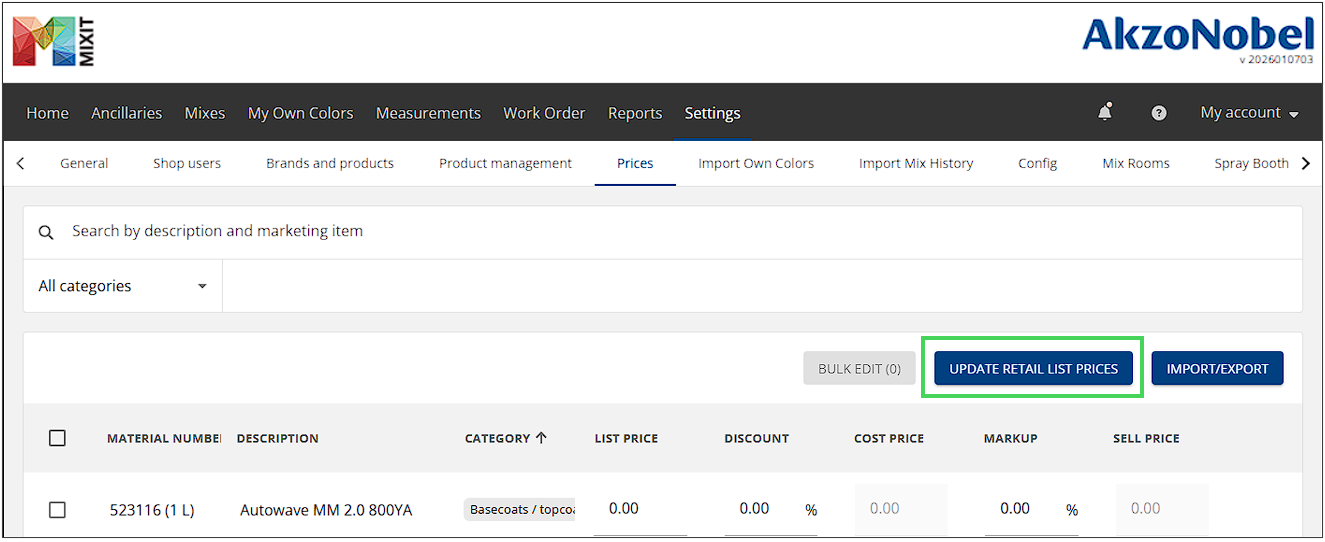This screenshot has height=542, width=1325.
Task: Switch to the Product management tab
Action: click(505, 163)
